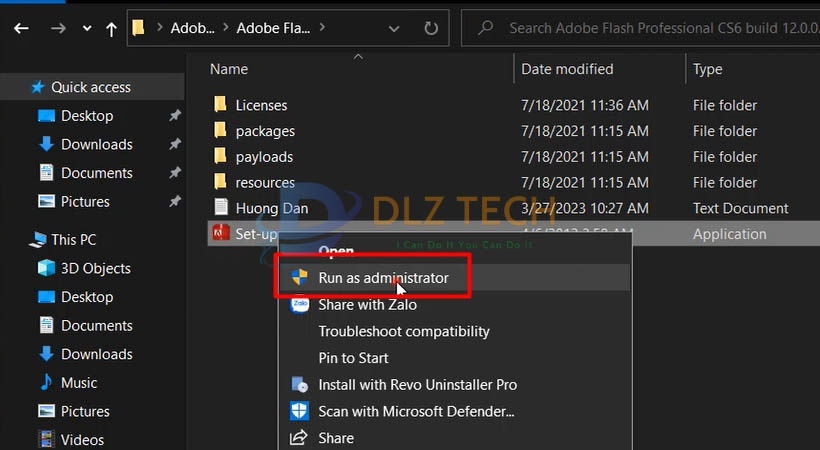This screenshot has height=450, width=820.
Task: Click Troubleshoot compatibility in context menu
Action: point(403,331)
